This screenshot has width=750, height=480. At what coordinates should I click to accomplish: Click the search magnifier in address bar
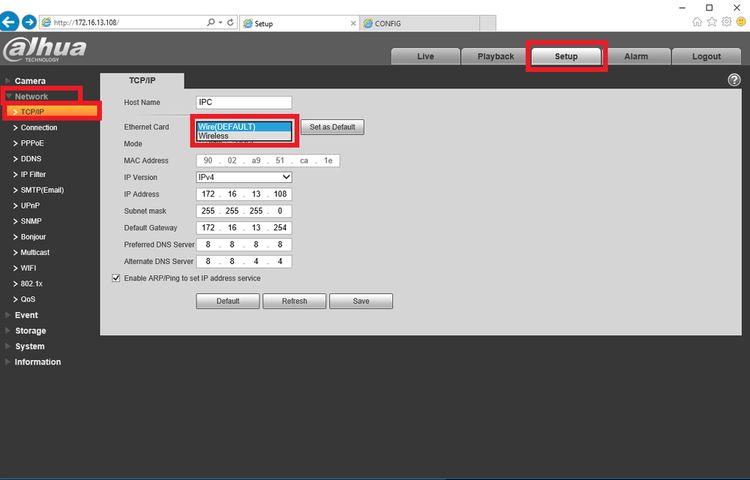pos(210,22)
